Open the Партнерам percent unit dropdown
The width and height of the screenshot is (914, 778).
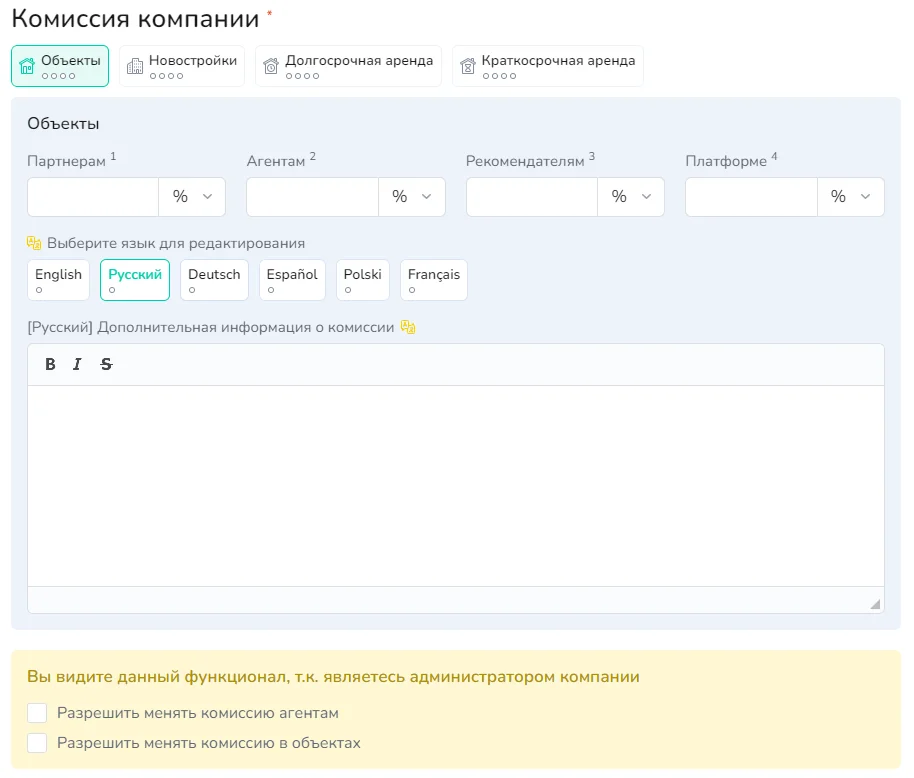[192, 197]
